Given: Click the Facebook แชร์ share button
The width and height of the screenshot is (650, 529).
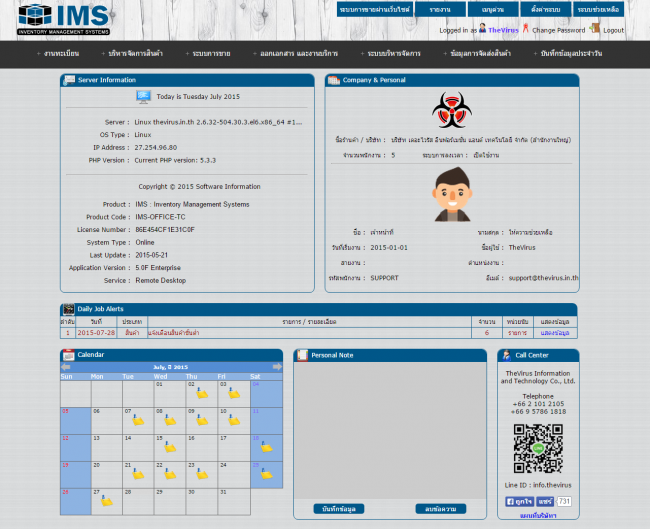Looking at the screenshot, I should click(545, 502).
